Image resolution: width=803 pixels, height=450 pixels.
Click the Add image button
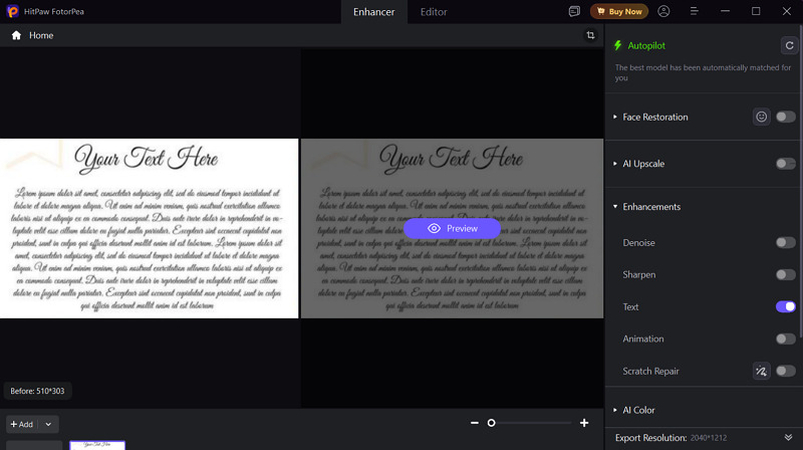click(22, 424)
